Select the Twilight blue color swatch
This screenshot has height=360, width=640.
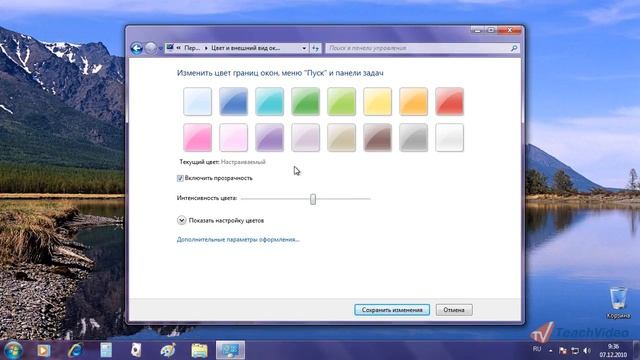coord(233,101)
